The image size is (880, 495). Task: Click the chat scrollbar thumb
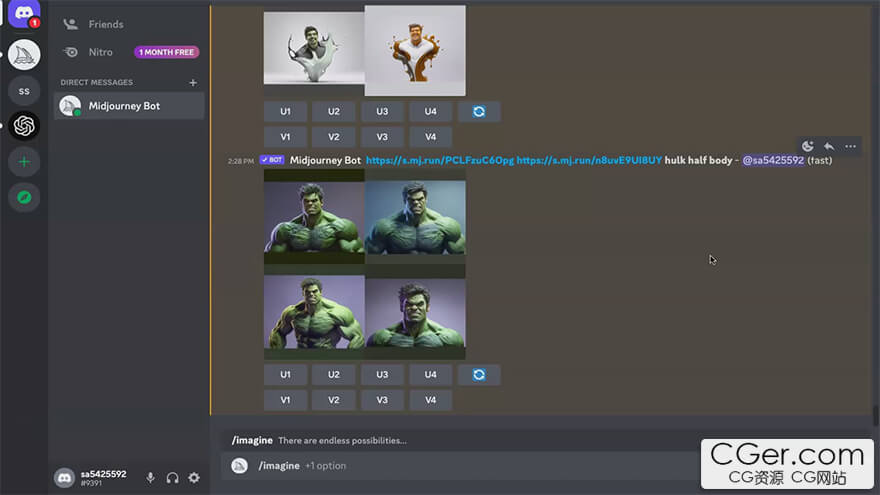(x=876, y=416)
